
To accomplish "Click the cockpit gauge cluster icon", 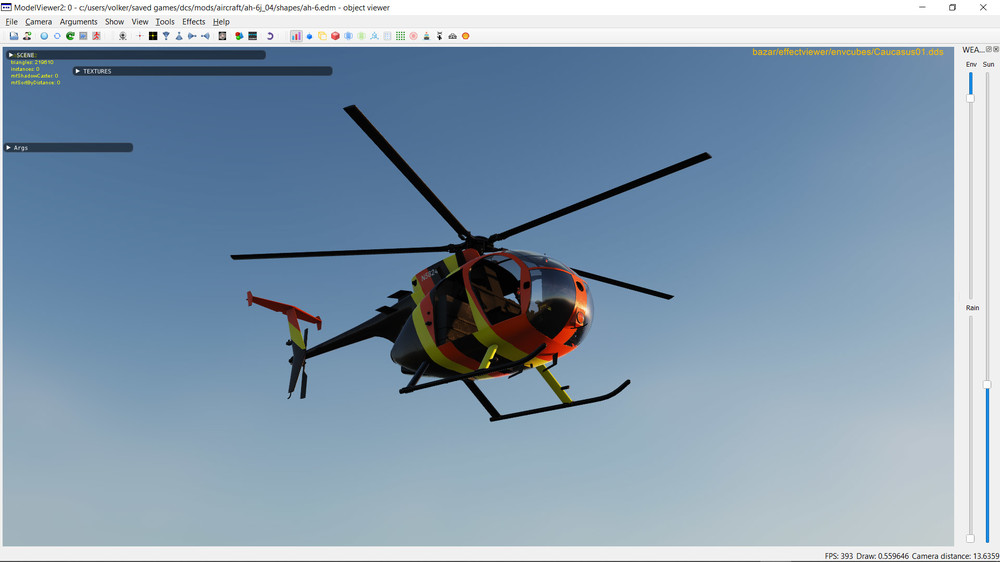I will (453, 36).
